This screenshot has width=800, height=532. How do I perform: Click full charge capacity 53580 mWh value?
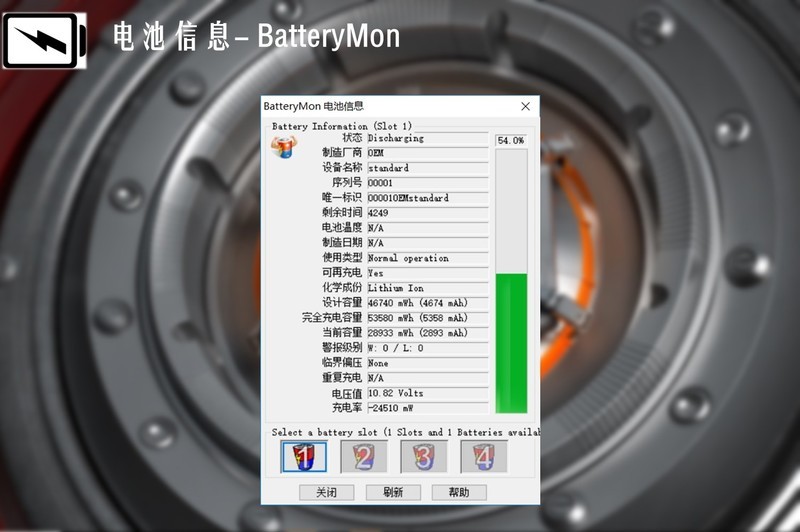(428, 318)
